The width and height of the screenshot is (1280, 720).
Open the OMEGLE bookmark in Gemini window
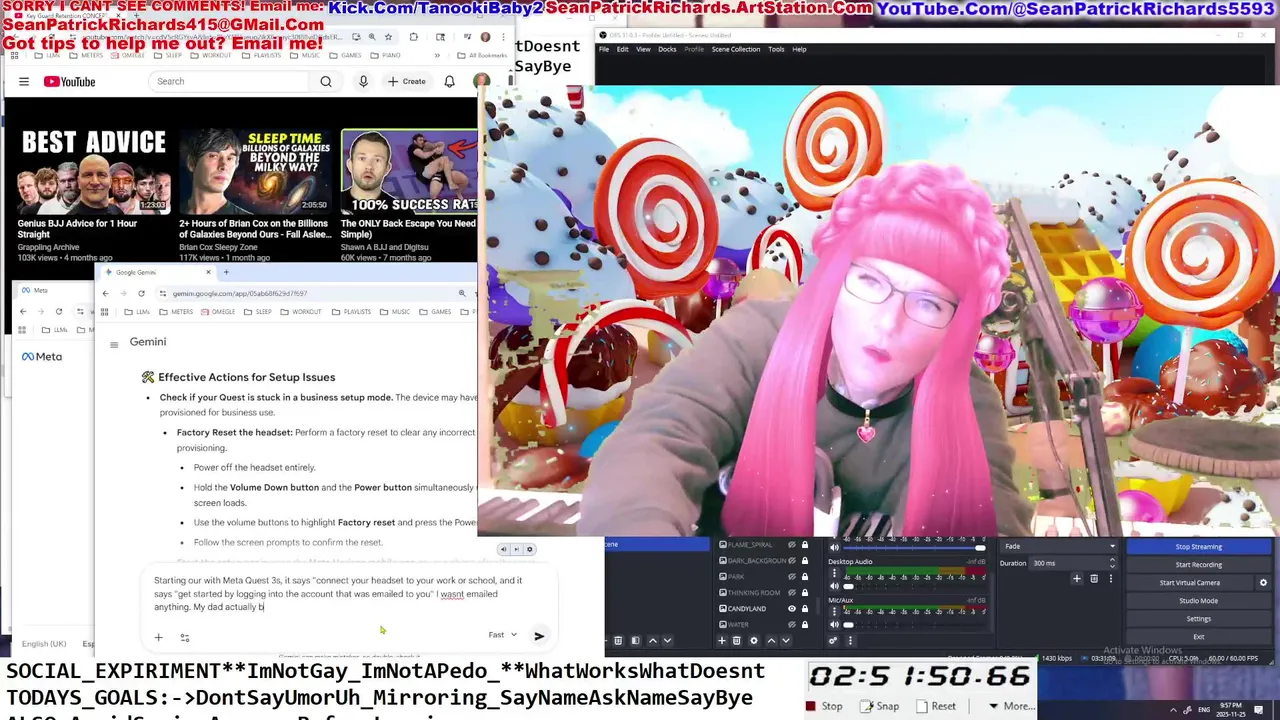pos(219,312)
